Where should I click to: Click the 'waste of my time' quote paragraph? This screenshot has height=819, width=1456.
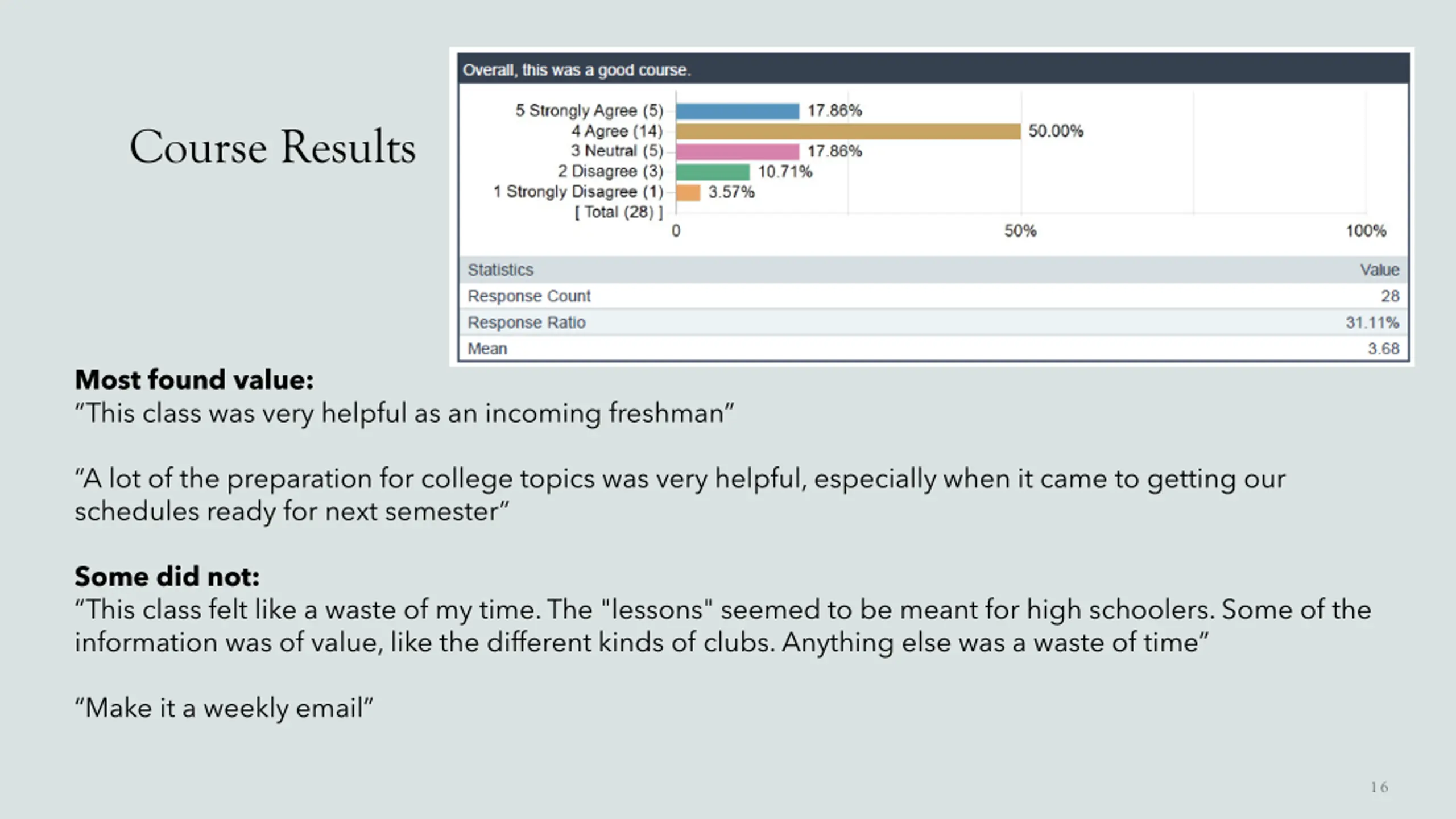[x=723, y=626]
